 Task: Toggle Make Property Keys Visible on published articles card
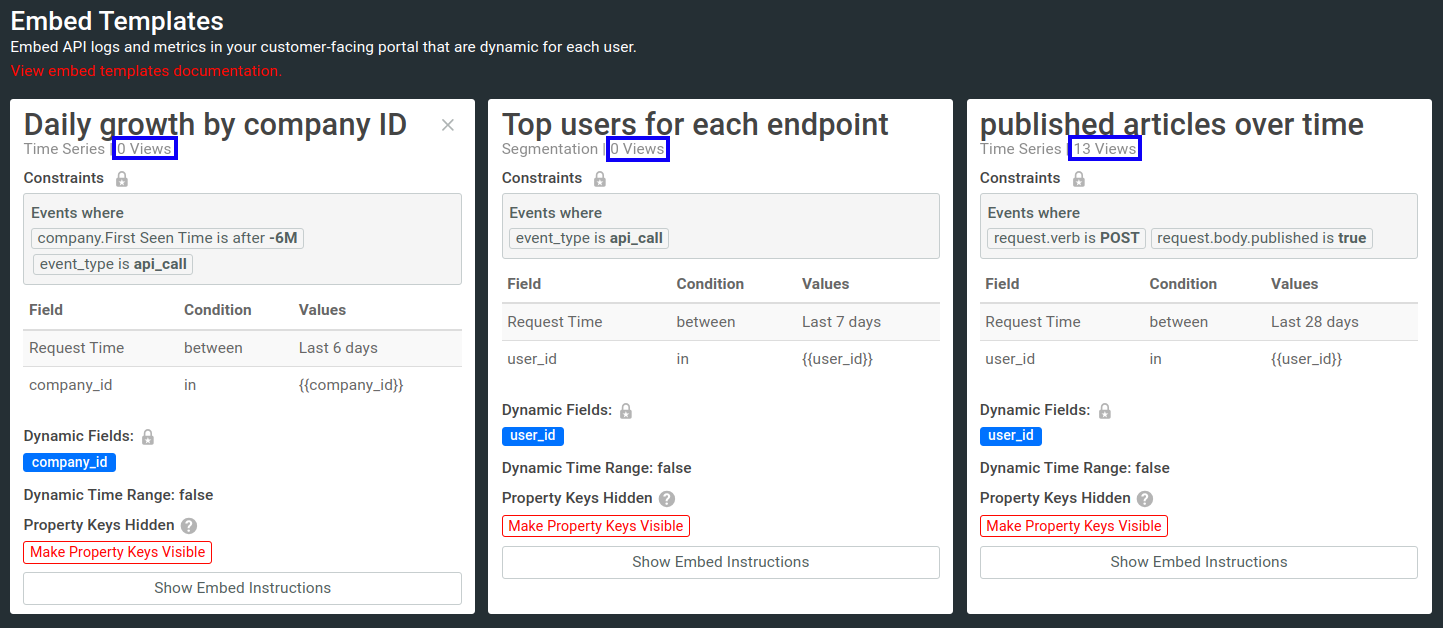(x=1073, y=525)
